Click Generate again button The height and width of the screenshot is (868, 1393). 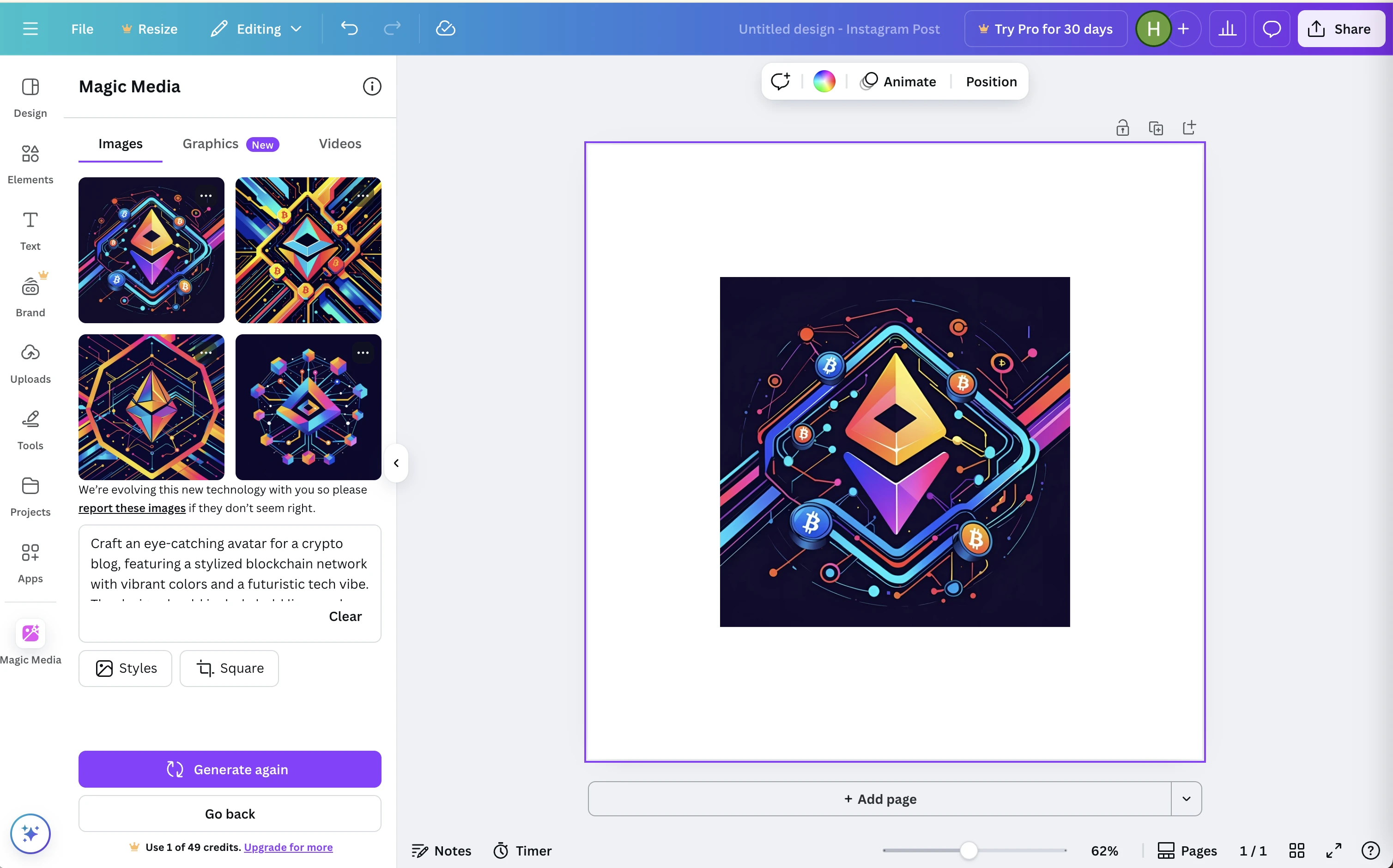[x=230, y=769]
